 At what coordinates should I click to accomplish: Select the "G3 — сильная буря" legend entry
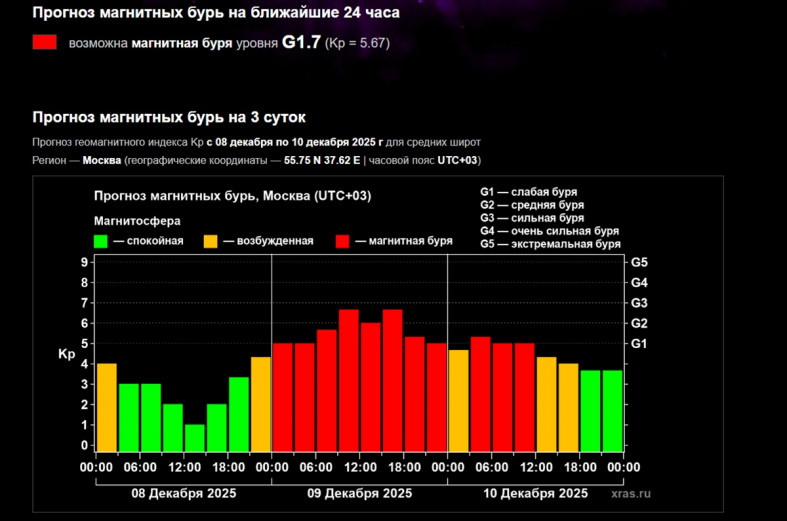click(x=532, y=218)
